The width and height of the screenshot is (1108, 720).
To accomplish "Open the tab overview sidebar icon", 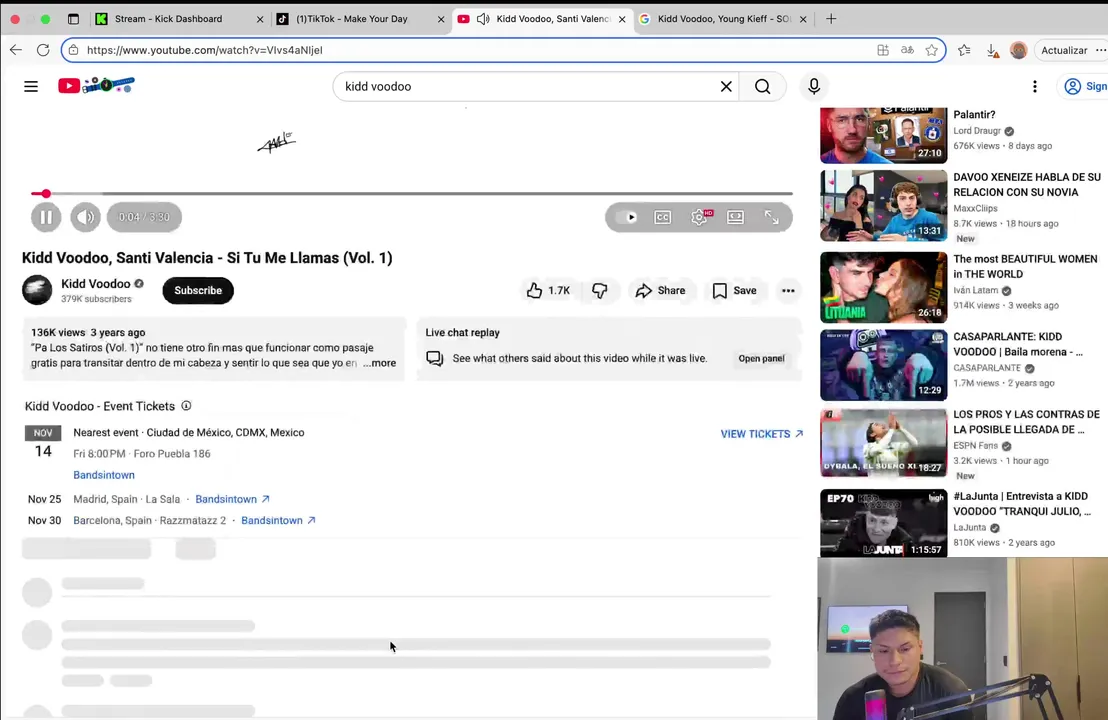I will [x=73, y=19].
